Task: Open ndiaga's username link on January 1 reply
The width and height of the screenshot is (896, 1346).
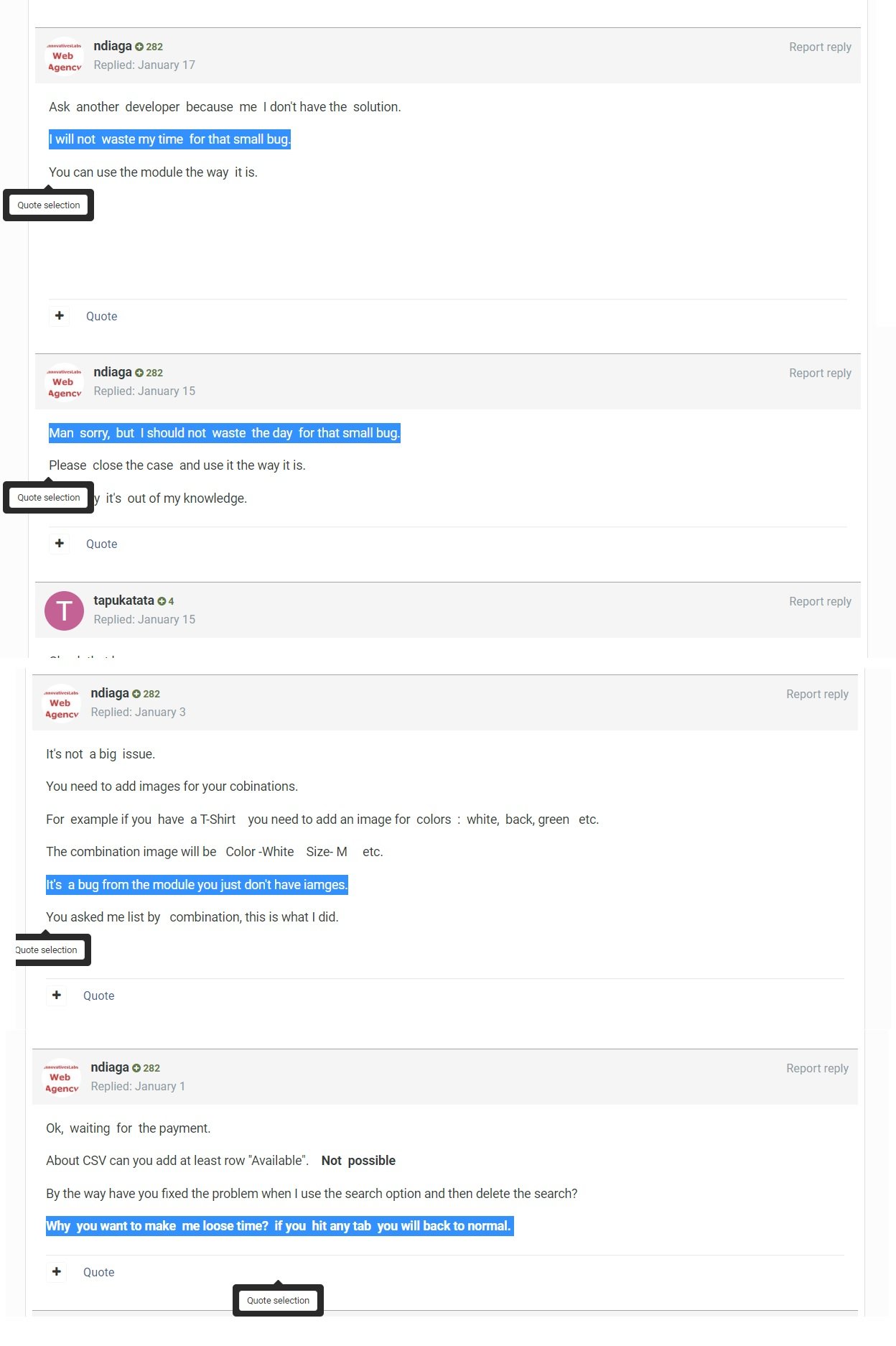Action: (110, 1067)
